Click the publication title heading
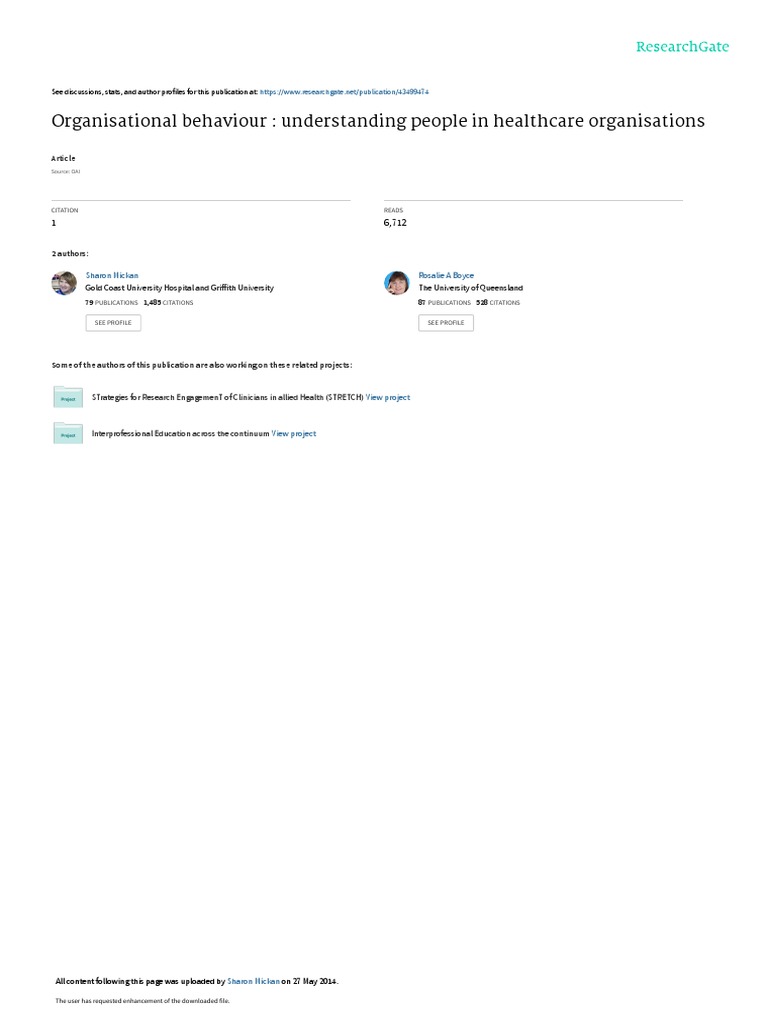768x1024 pixels. click(378, 121)
